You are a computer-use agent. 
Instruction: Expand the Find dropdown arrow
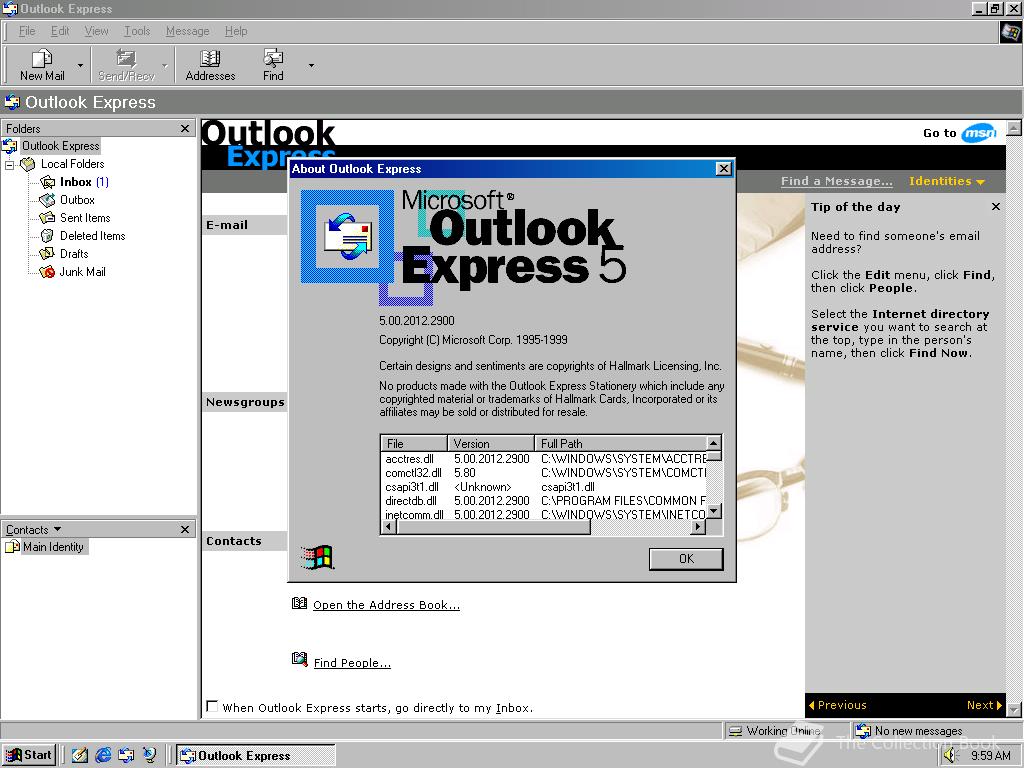(x=311, y=65)
